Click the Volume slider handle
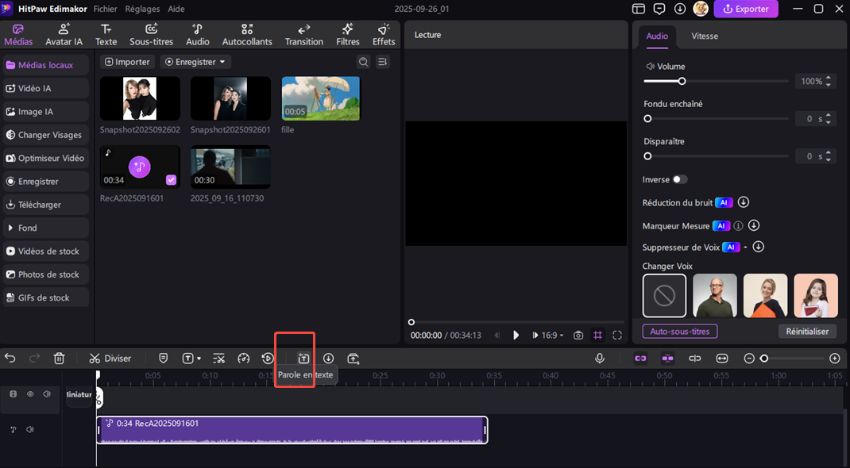Screen dimensions: 850x468 click(x=682, y=81)
